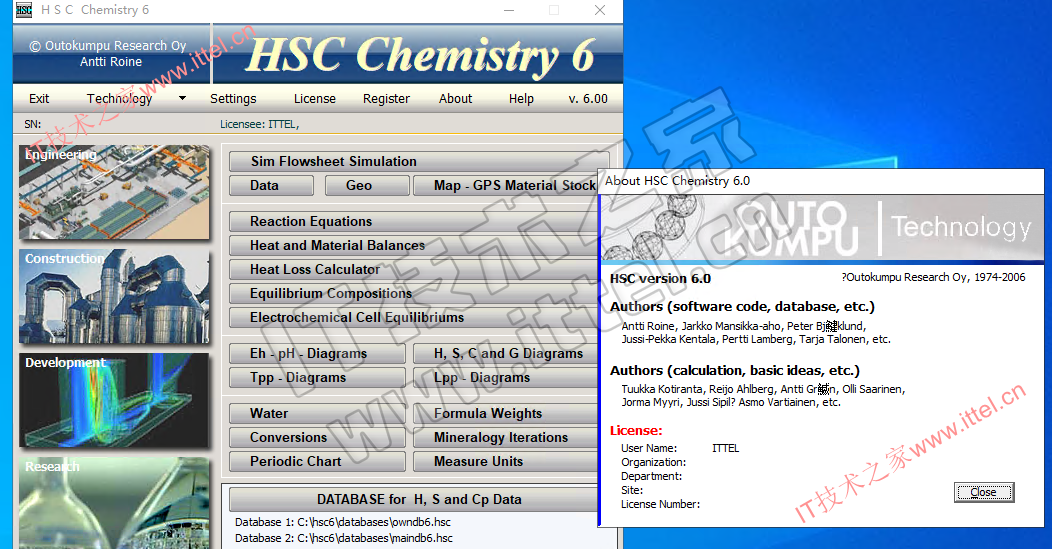The width and height of the screenshot is (1052, 549).
Task: Open the Technology menu
Action: (119, 99)
